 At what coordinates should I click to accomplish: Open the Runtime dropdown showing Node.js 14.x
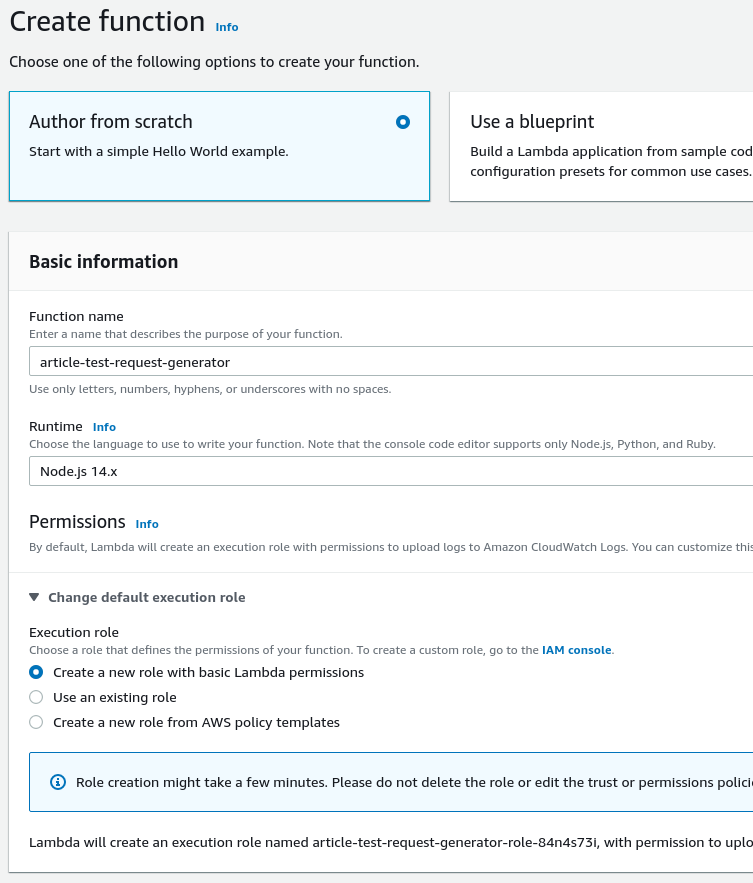pos(390,471)
